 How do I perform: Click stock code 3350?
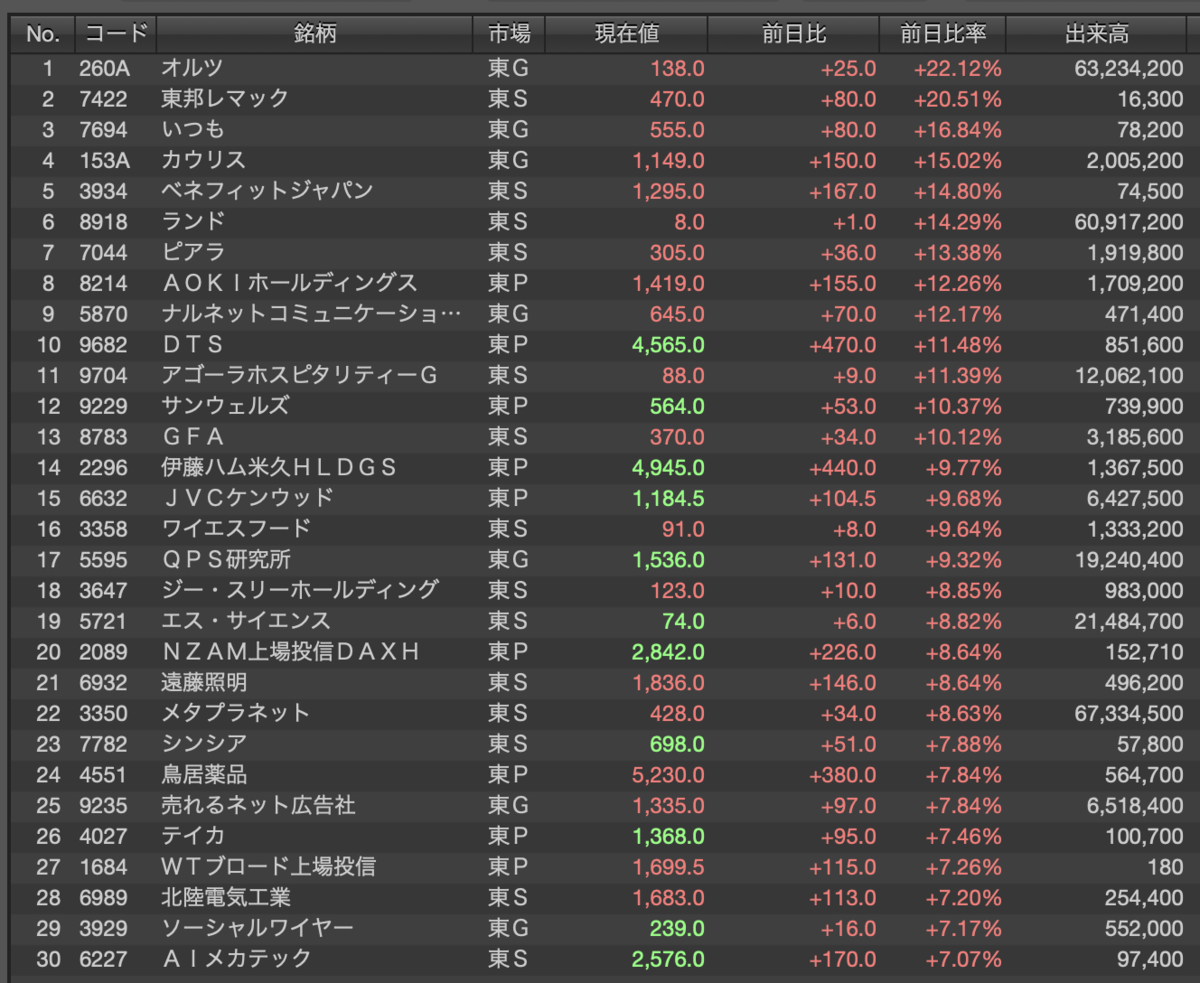(x=104, y=713)
